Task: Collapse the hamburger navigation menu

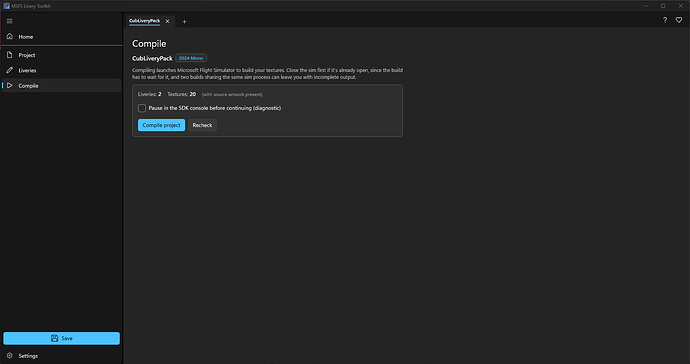Action: pos(10,21)
